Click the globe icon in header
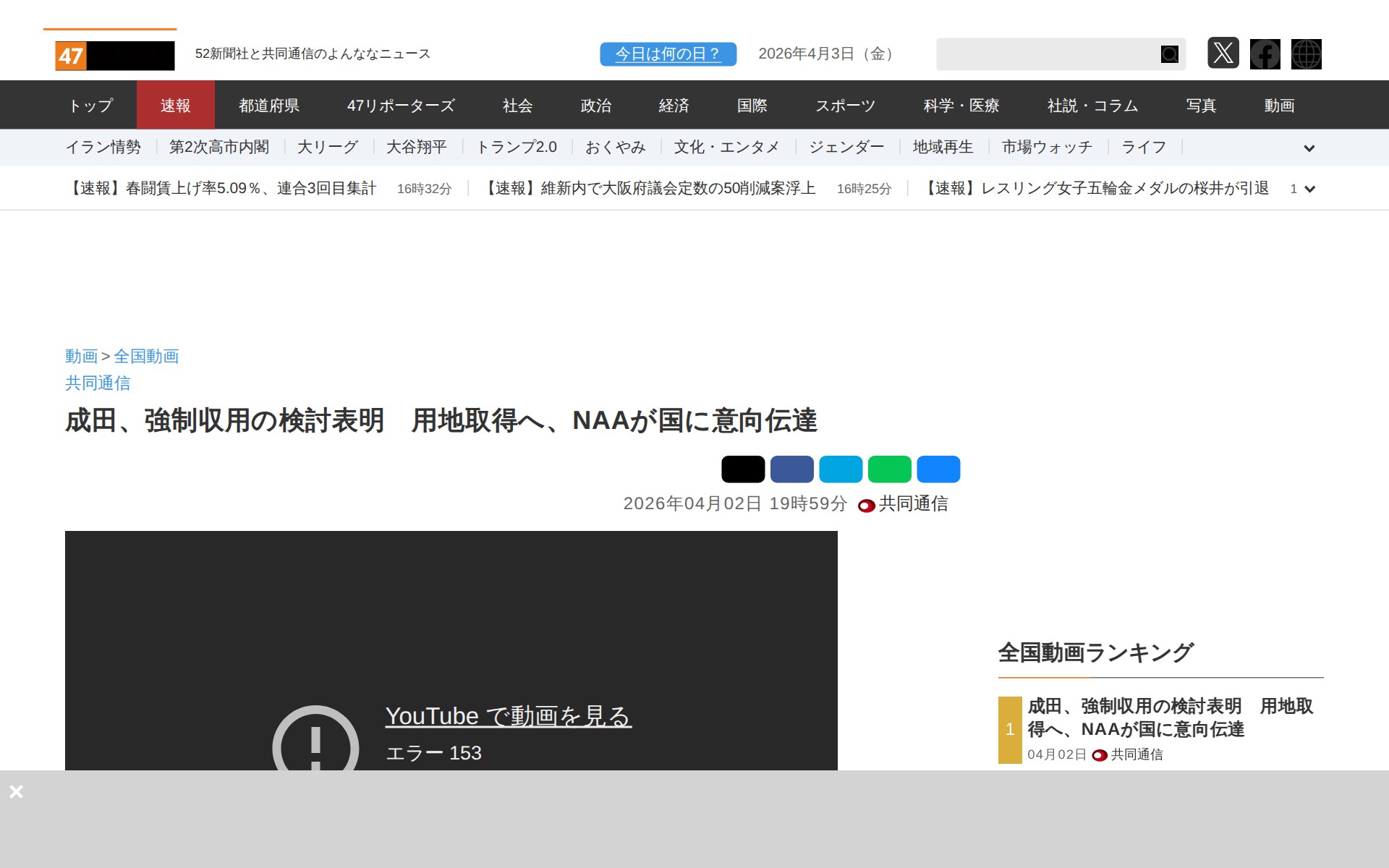 coord(1306,54)
